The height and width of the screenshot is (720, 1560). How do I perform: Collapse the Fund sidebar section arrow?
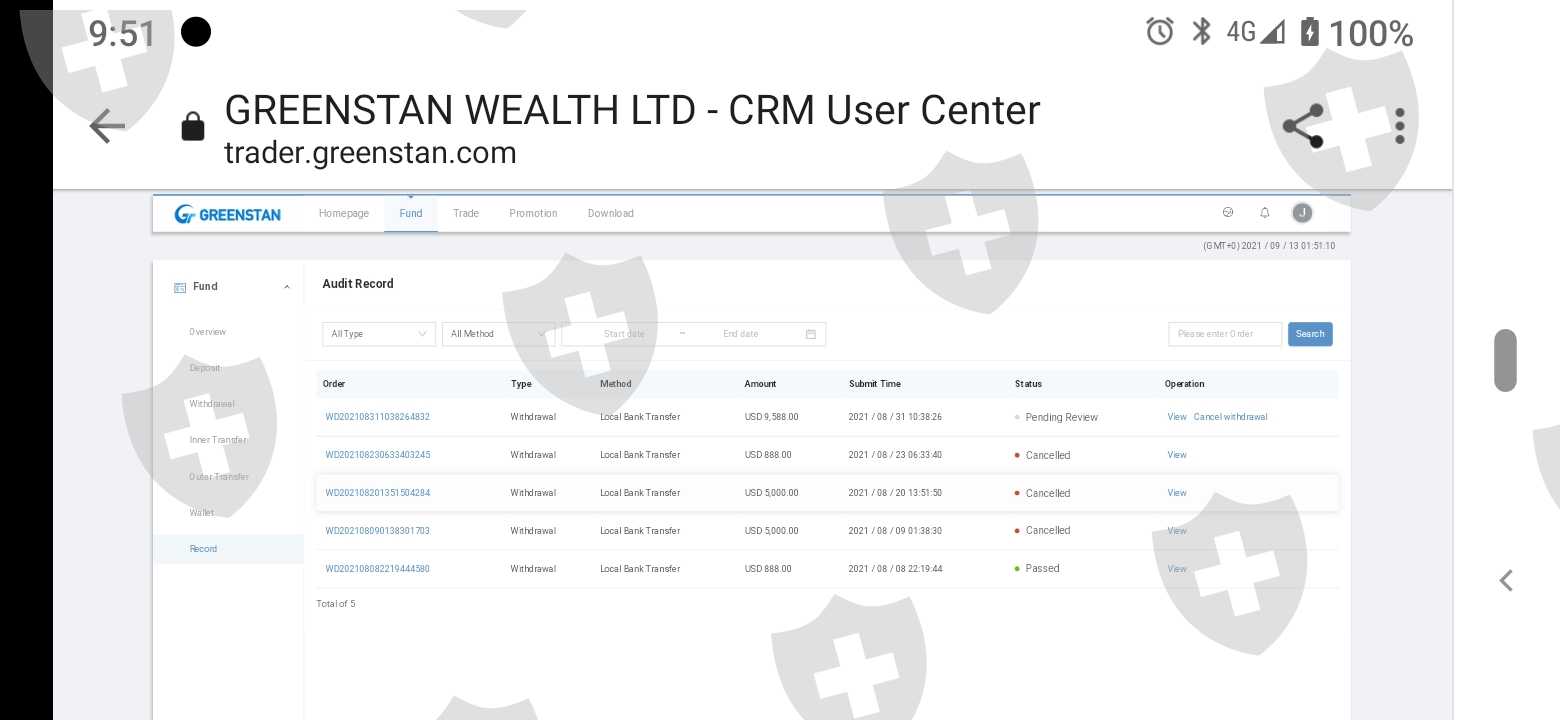[x=287, y=287]
